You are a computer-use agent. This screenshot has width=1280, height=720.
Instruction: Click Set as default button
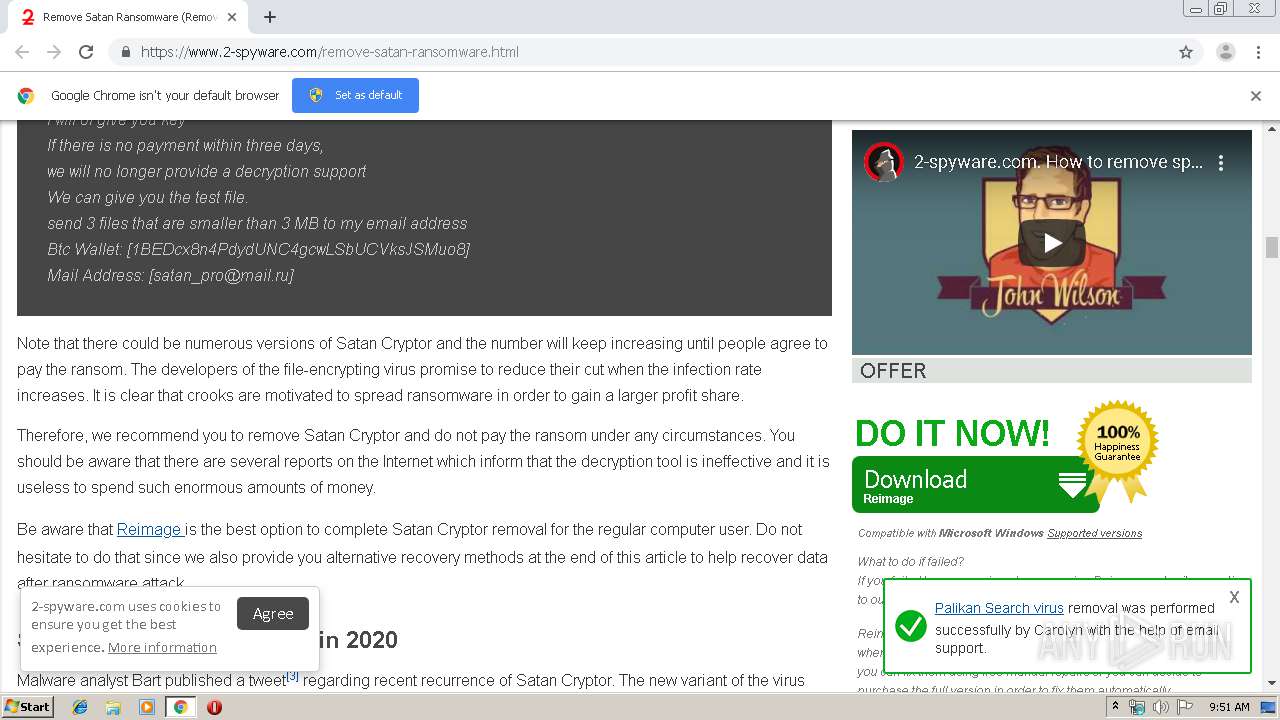tap(355, 95)
